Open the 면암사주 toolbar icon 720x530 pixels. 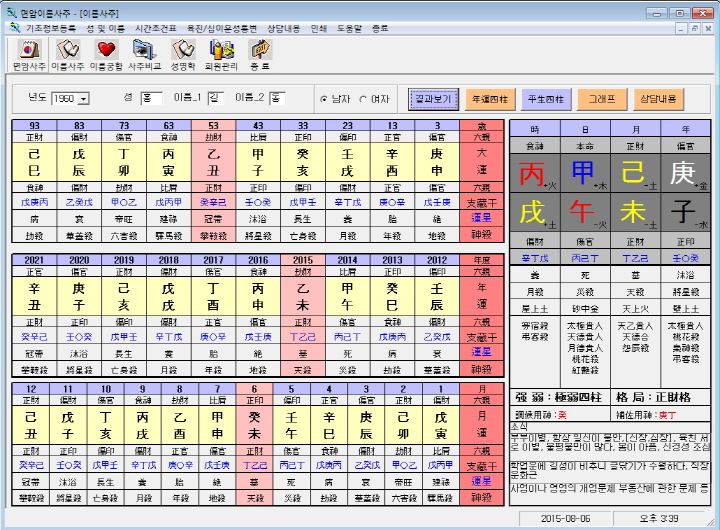(29, 55)
